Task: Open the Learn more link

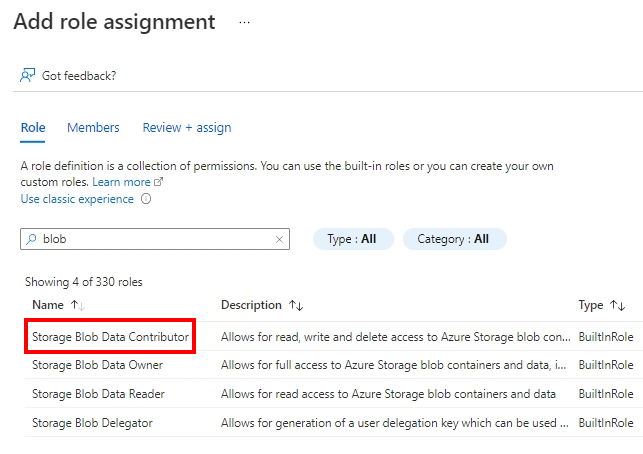Action: 121,182
